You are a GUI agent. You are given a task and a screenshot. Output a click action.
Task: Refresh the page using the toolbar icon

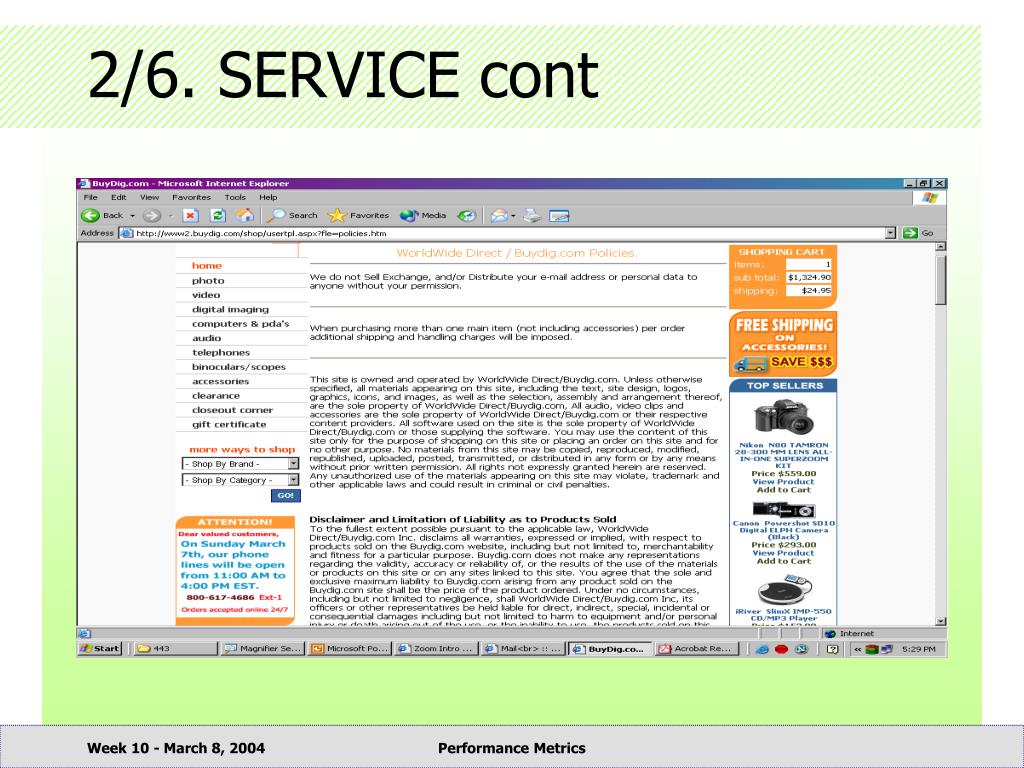click(219, 216)
